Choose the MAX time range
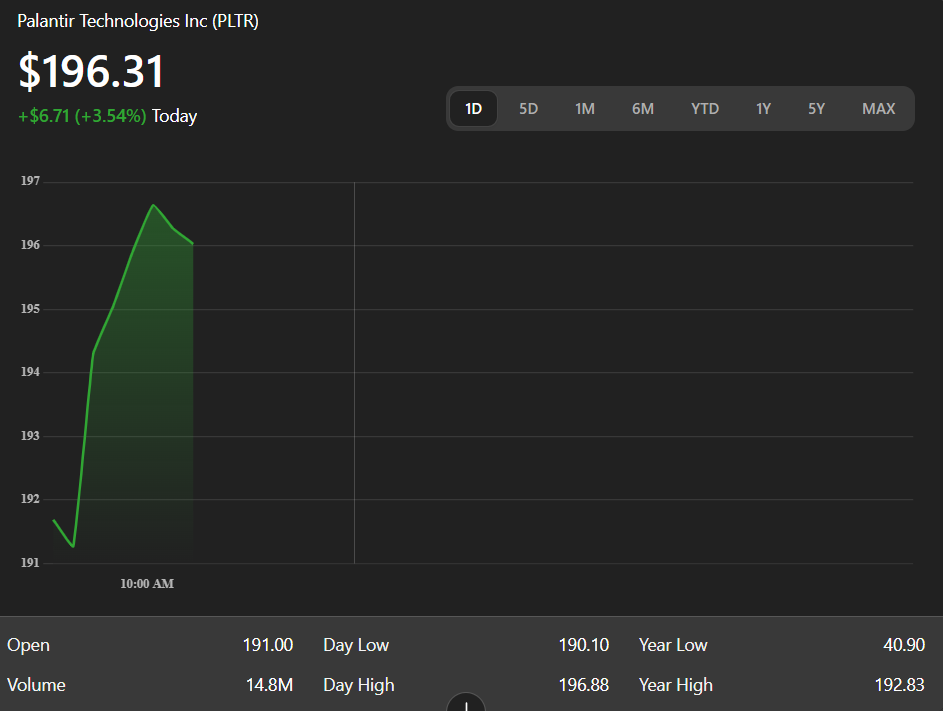Image resolution: width=943 pixels, height=711 pixels. [x=878, y=108]
